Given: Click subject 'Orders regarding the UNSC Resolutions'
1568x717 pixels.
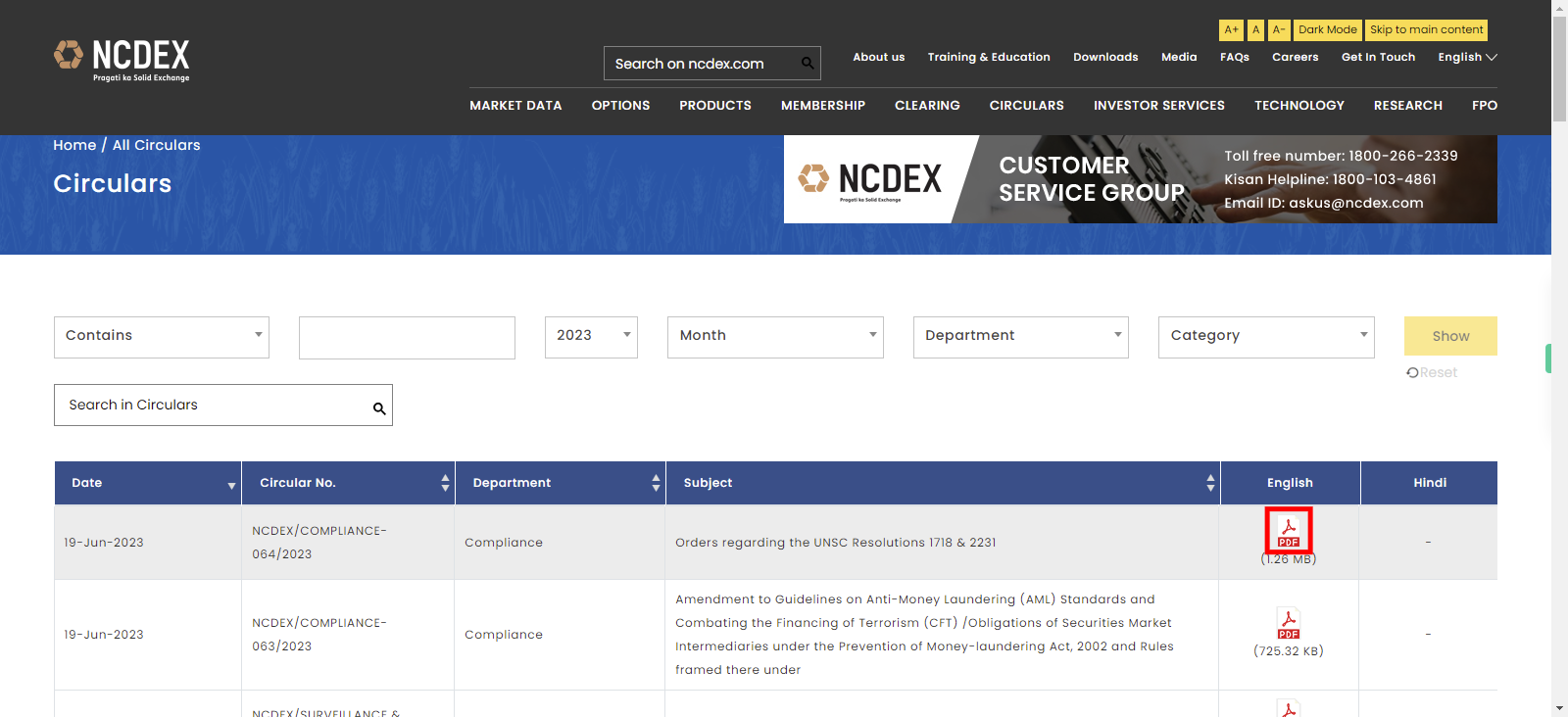Looking at the screenshot, I should coord(836,543).
